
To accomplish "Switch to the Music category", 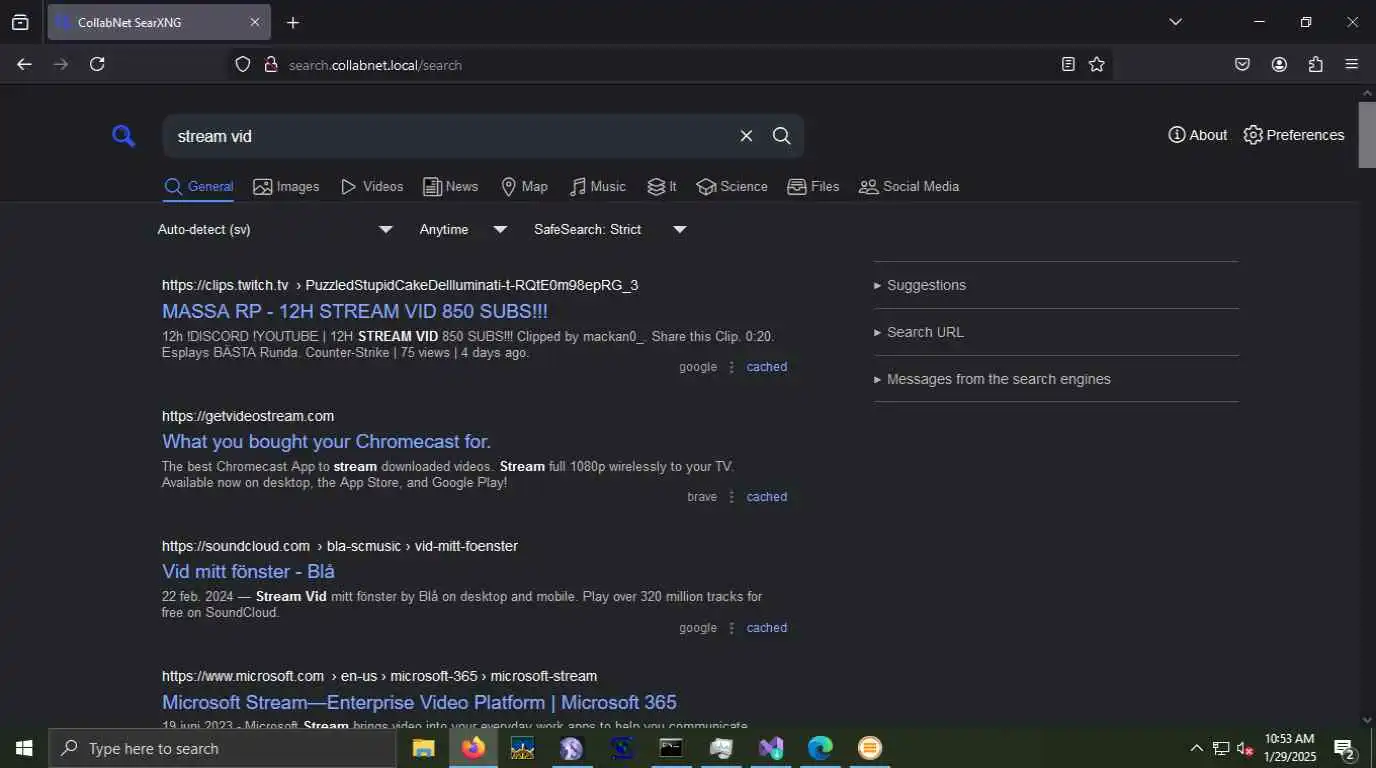I will [598, 187].
